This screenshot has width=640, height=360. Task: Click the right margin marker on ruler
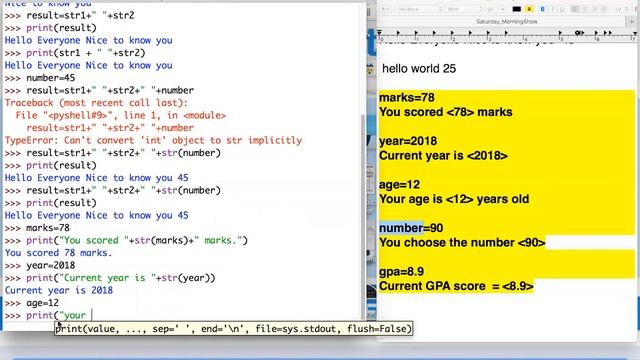(635, 33)
